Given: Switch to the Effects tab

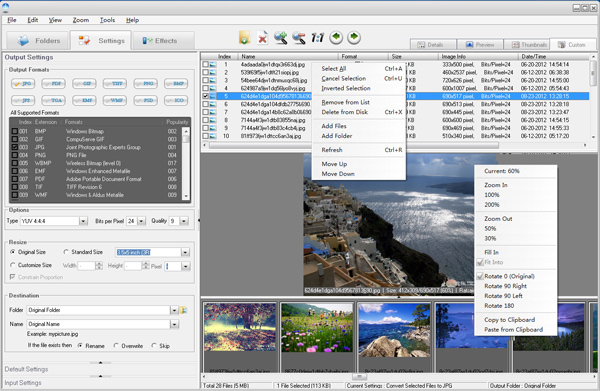Looking at the screenshot, I should [164, 41].
